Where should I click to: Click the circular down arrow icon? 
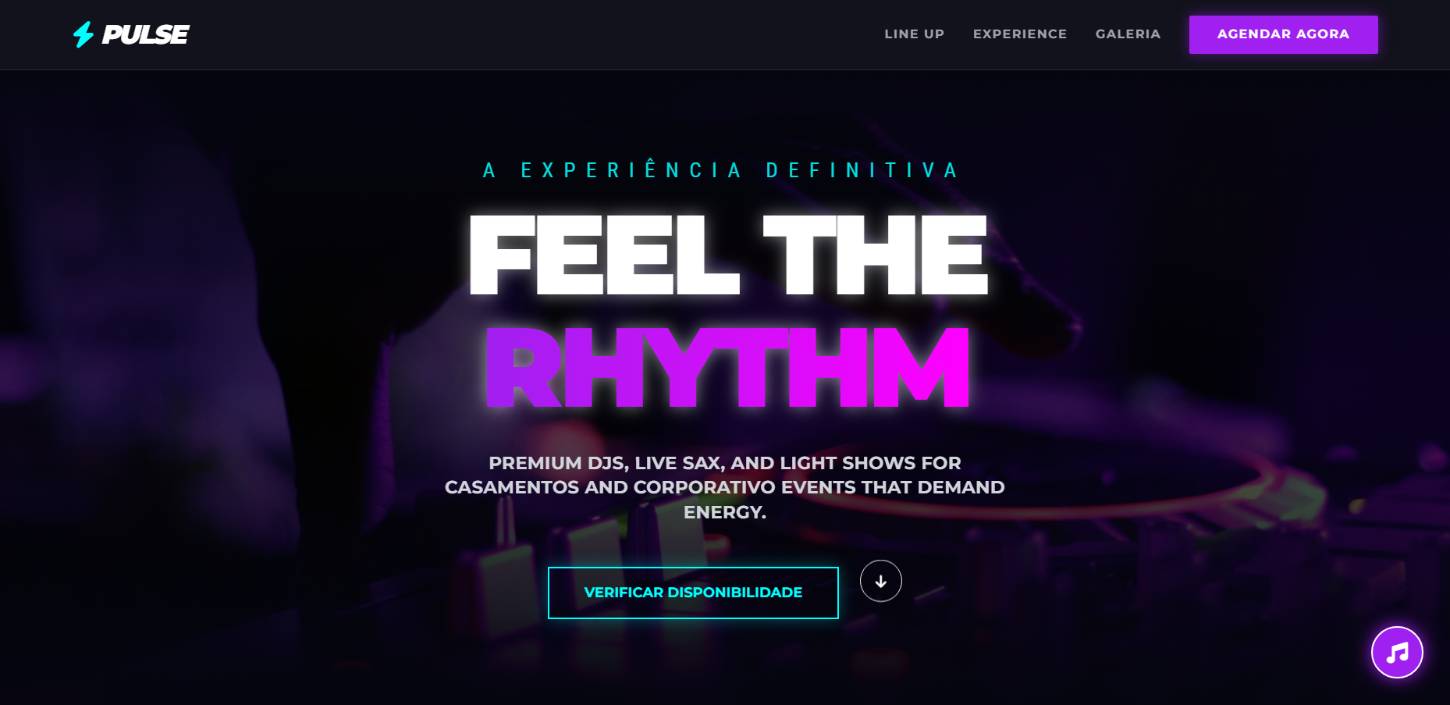pos(881,581)
